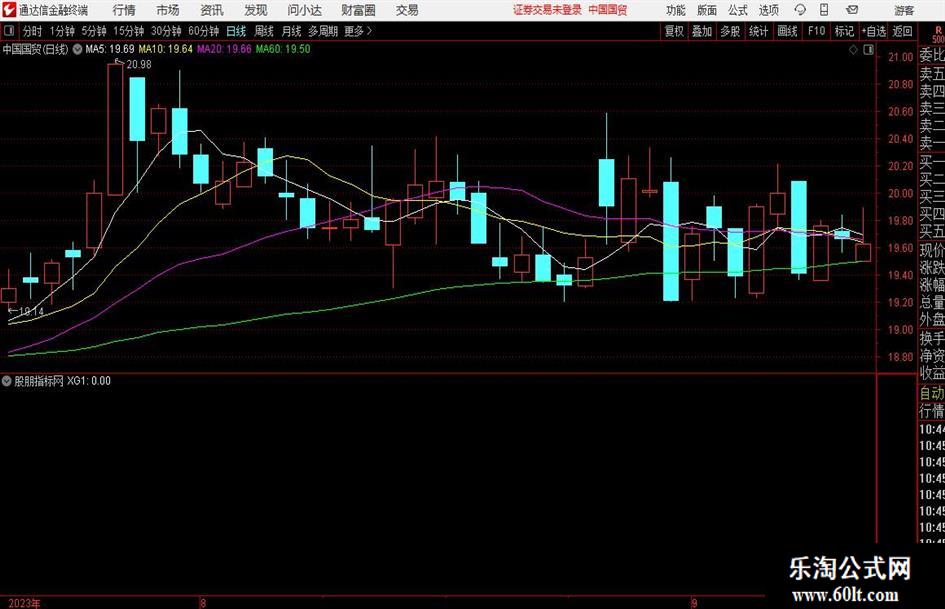Screen dimensions: 945x609
Task: Click the tall red candlestick near 20.98
Action: pos(116,129)
